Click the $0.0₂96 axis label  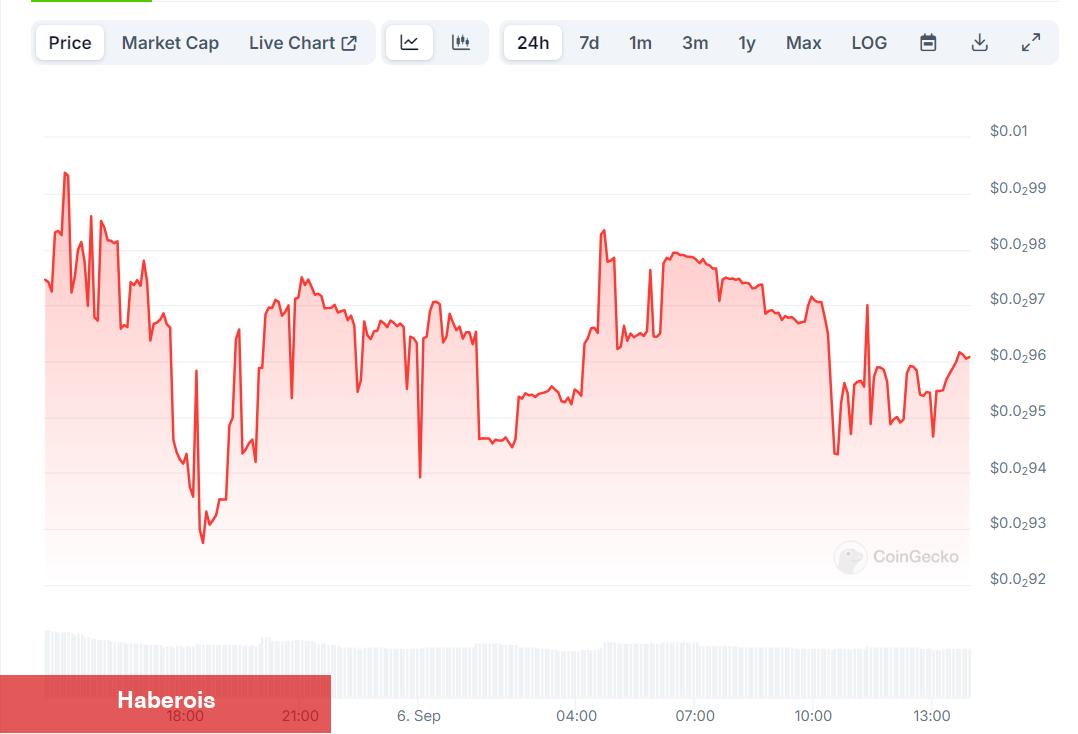1018,355
